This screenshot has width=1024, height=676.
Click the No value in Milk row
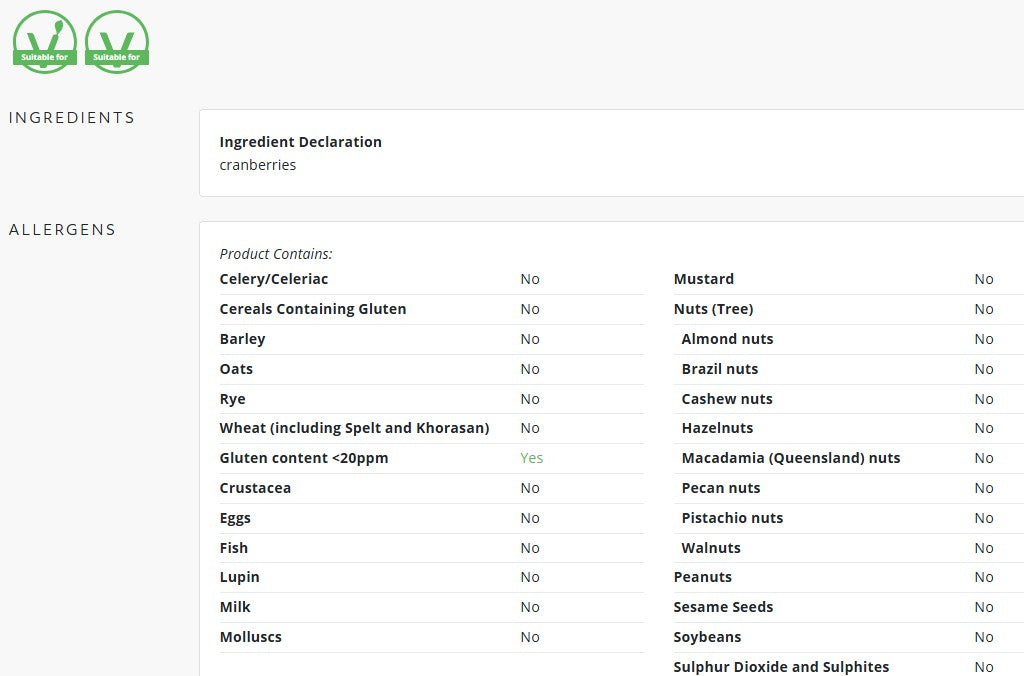point(530,607)
